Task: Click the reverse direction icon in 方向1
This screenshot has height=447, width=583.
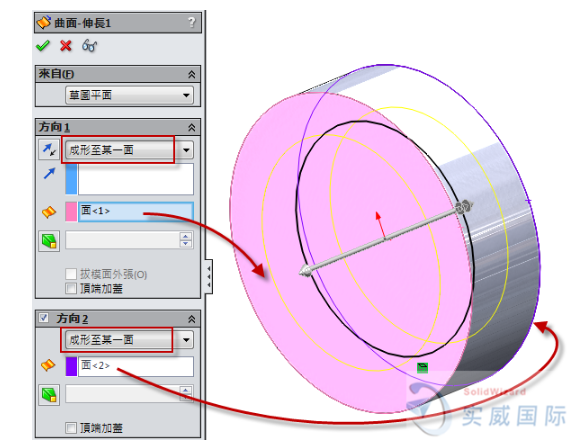Action: point(49,149)
